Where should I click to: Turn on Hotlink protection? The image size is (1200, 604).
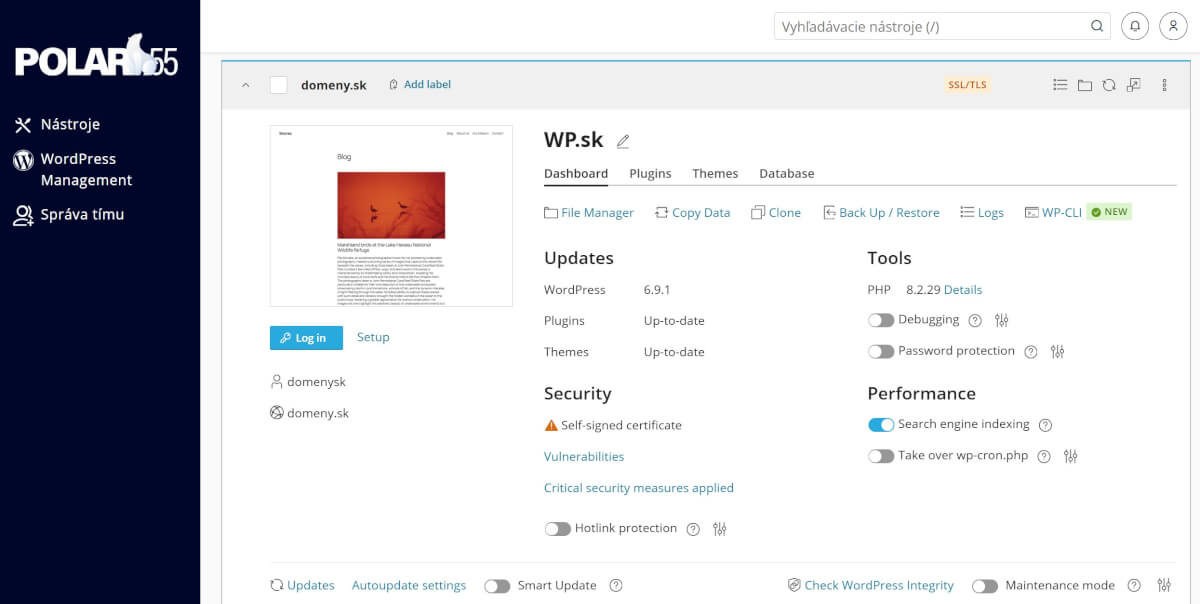[558, 527]
